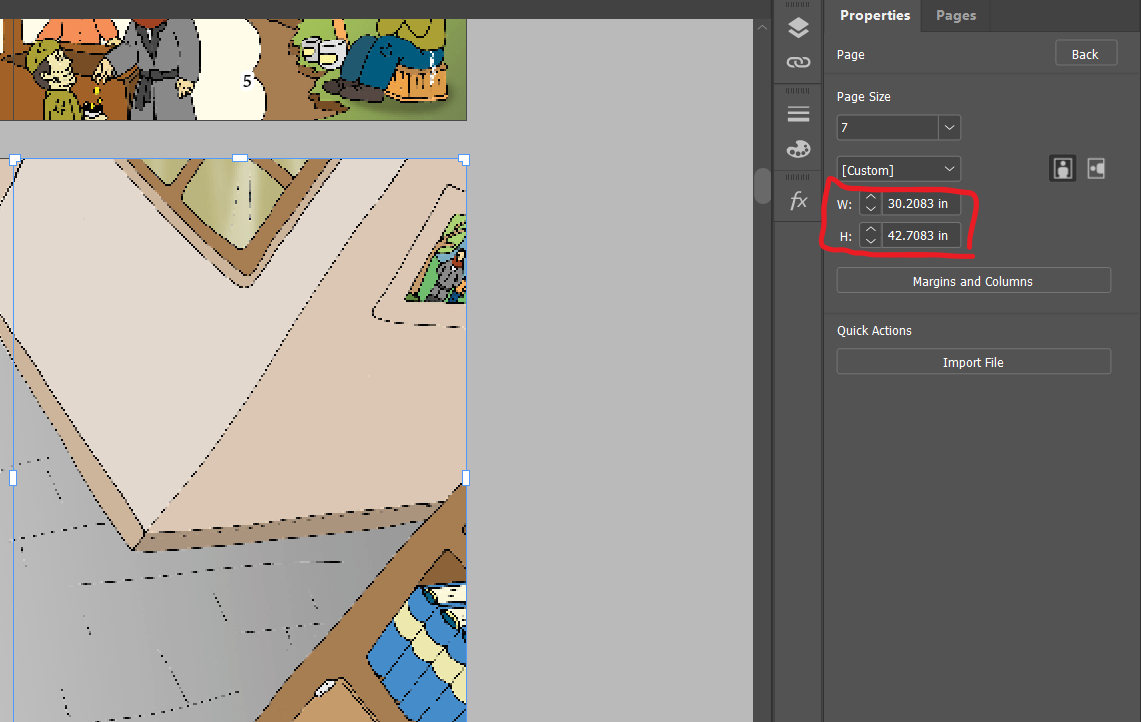Open the Effects panel via fx icon

tap(797, 199)
